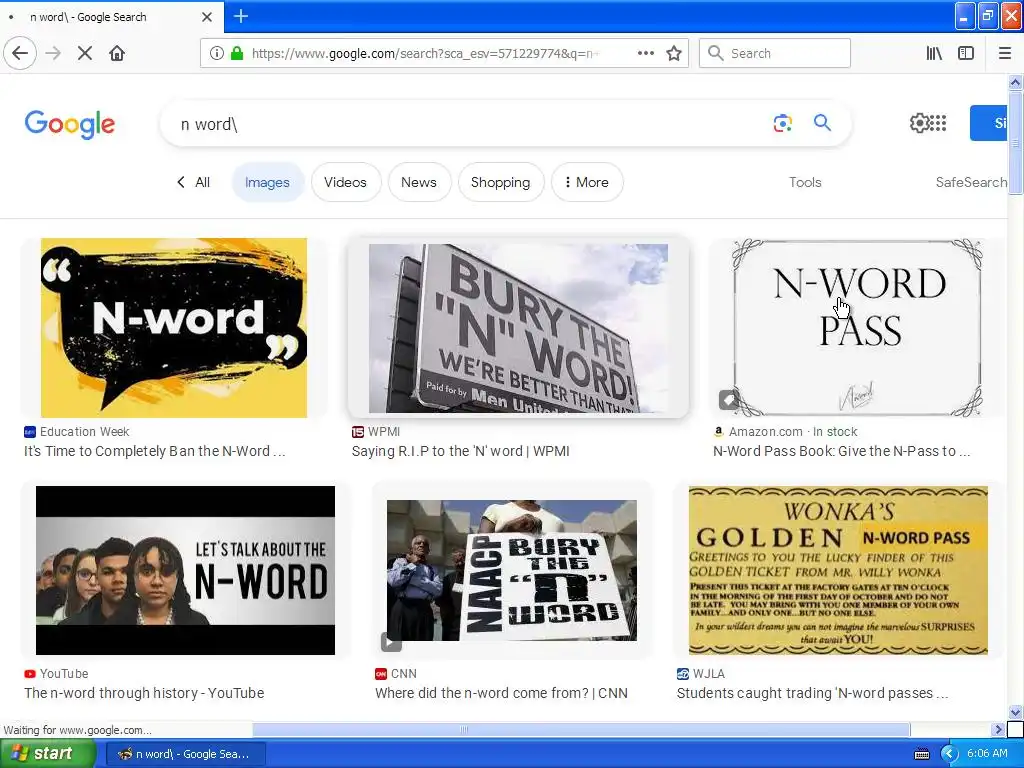Screen dimensions: 1024x768
Task: Select the Images tab
Action: click(x=267, y=182)
